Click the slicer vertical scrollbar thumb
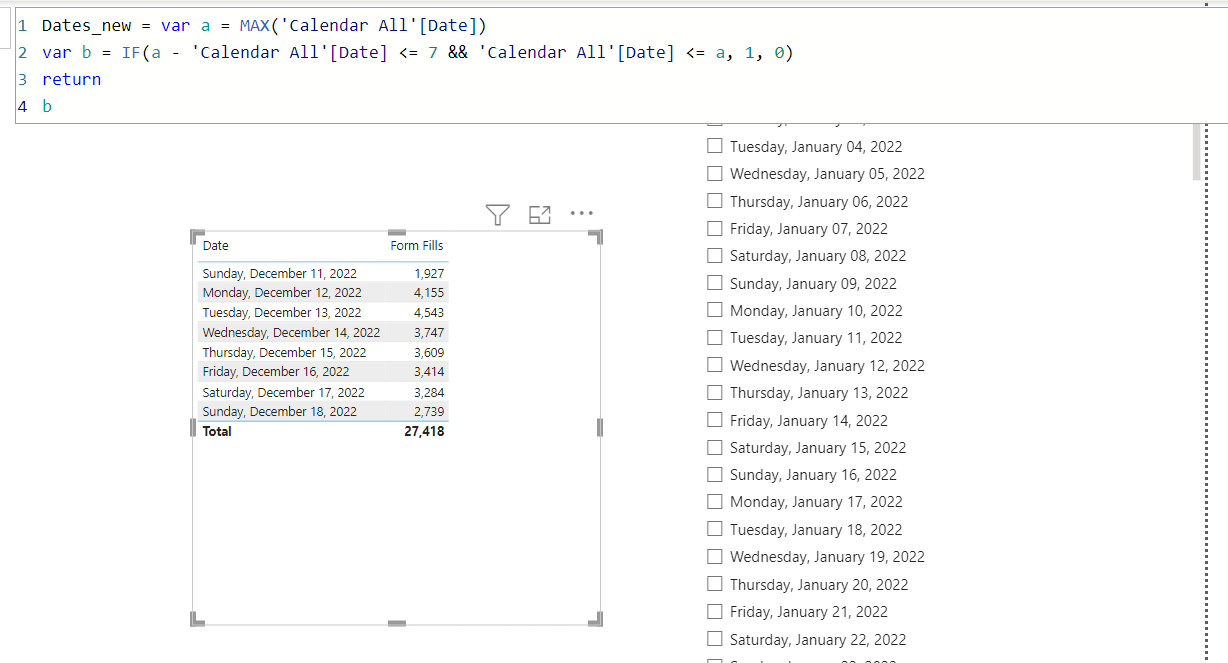1228x663 pixels. [x=1196, y=151]
